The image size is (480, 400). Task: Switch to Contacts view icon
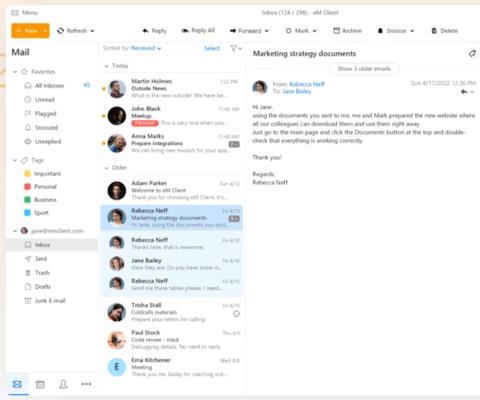pyautogui.click(x=63, y=384)
